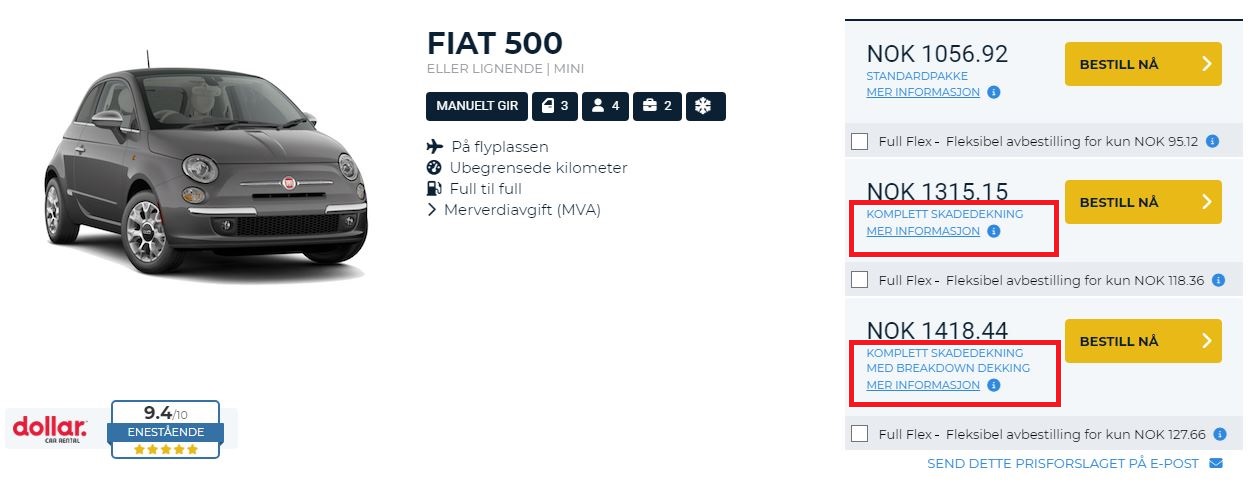Image resolution: width=1258 pixels, height=493 pixels.
Task: Click the envelope e-mail icon
Action: coord(1216,463)
